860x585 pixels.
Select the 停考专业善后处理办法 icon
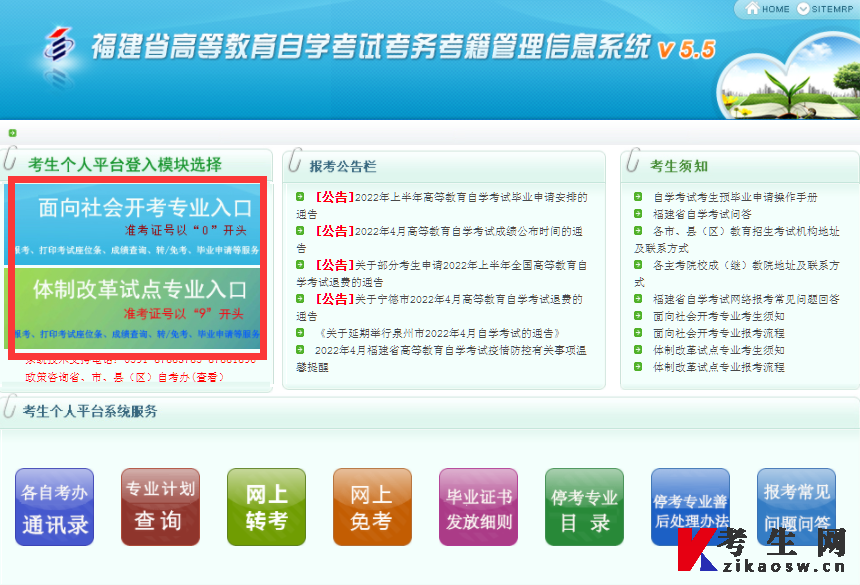(x=690, y=507)
